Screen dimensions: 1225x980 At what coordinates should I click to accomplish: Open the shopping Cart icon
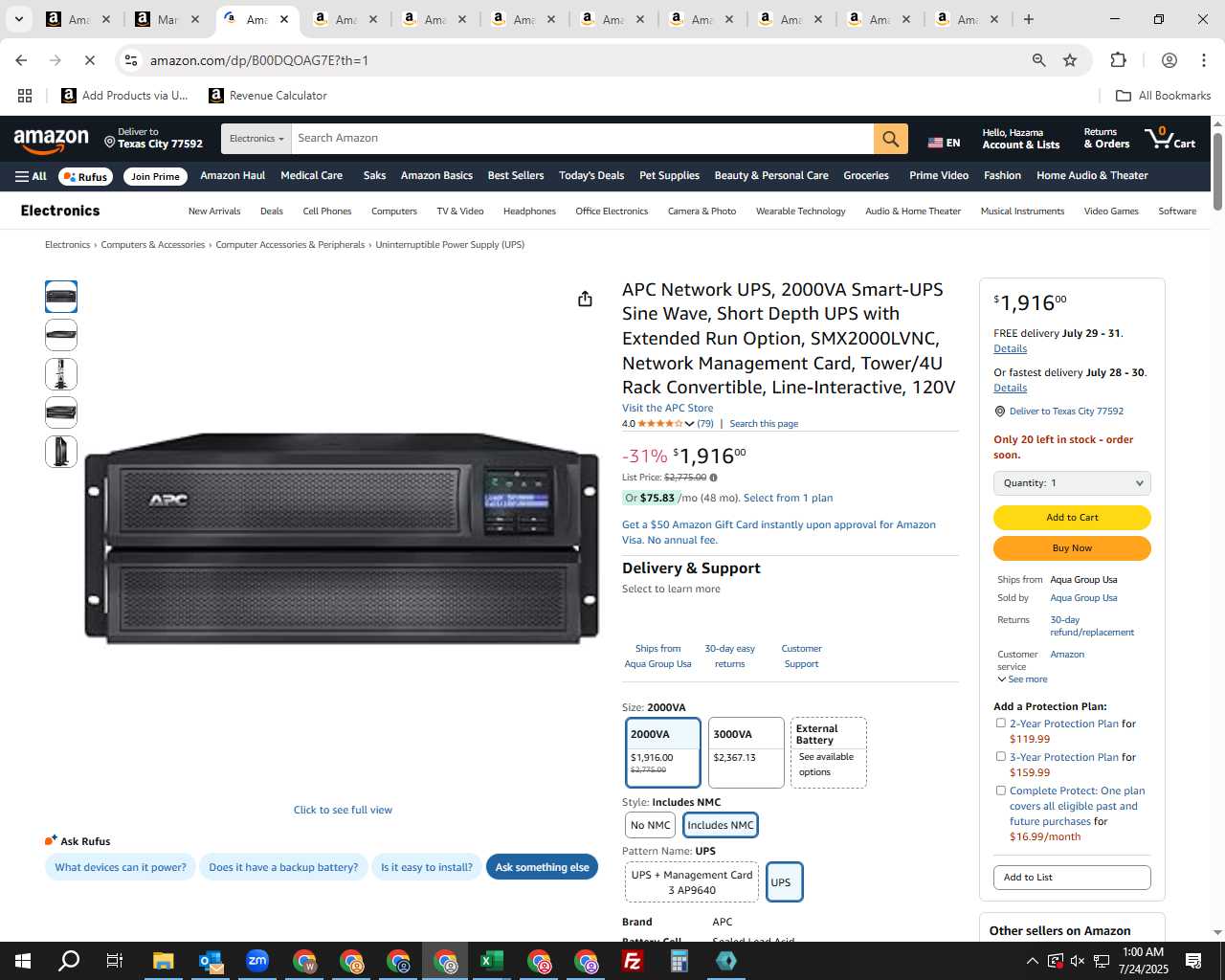click(x=1170, y=139)
